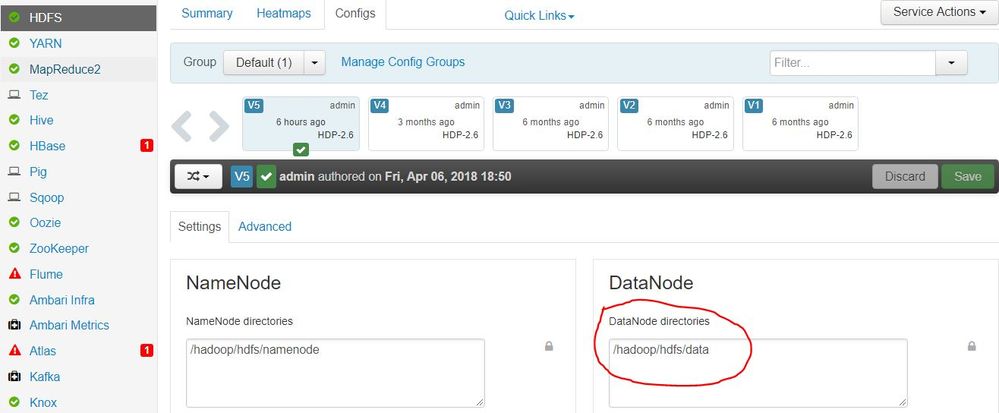Viewport: 999px width, 413px height.
Task: Click the green checkmark under version V5
Action: [301, 149]
